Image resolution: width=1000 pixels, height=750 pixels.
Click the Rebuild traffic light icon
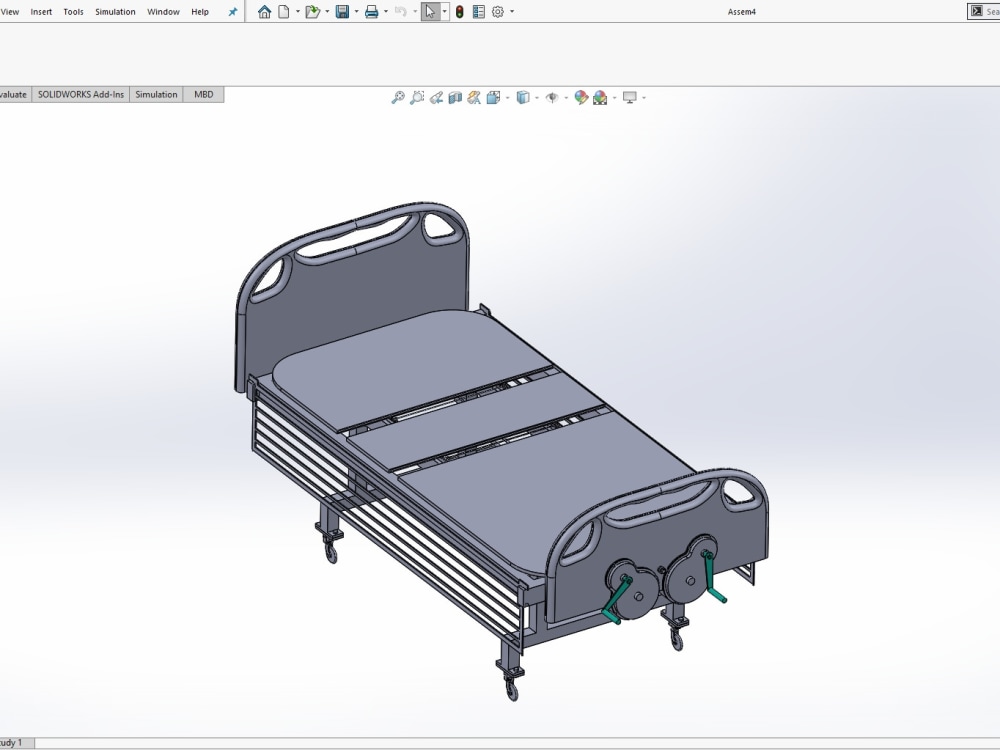click(x=460, y=11)
